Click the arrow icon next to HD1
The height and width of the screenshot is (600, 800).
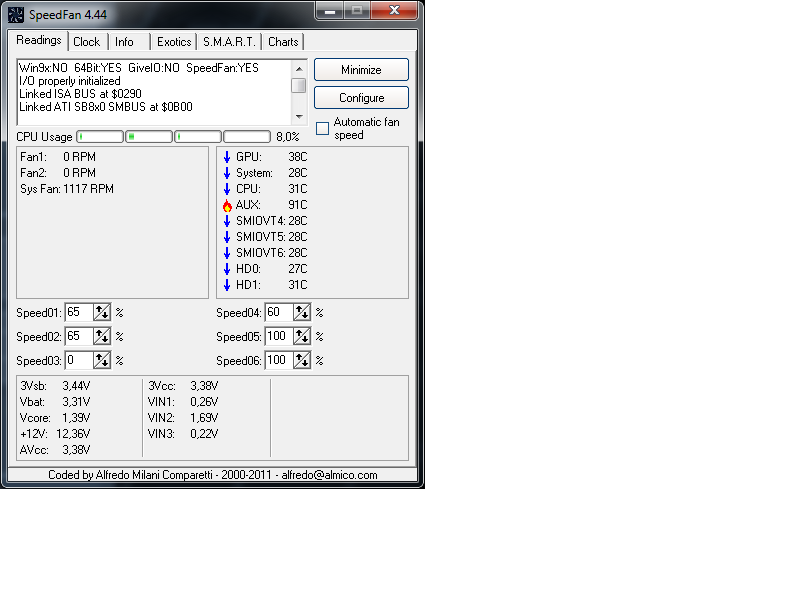pos(227,285)
